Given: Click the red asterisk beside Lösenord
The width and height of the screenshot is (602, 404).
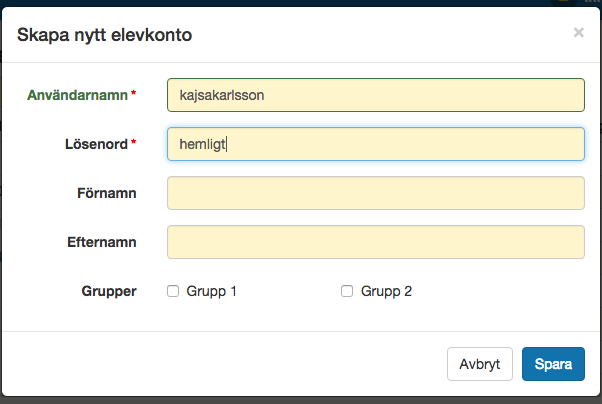Looking at the screenshot, I should [134, 144].
